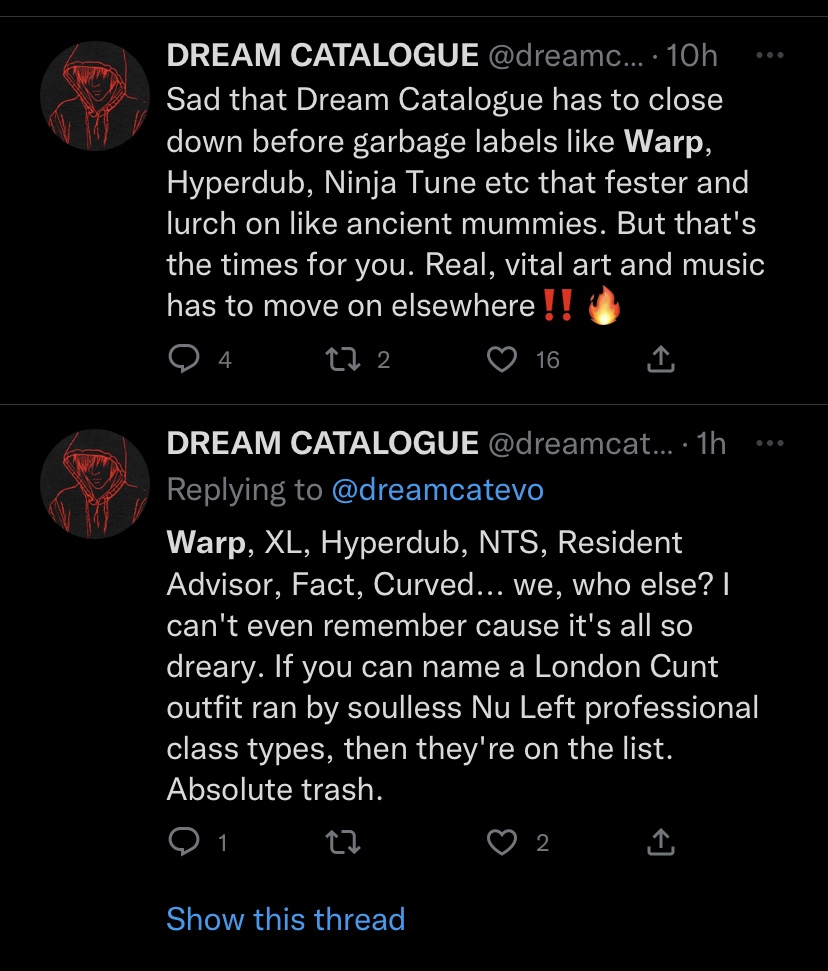Share the first tweet via share icon

pos(660,359)
